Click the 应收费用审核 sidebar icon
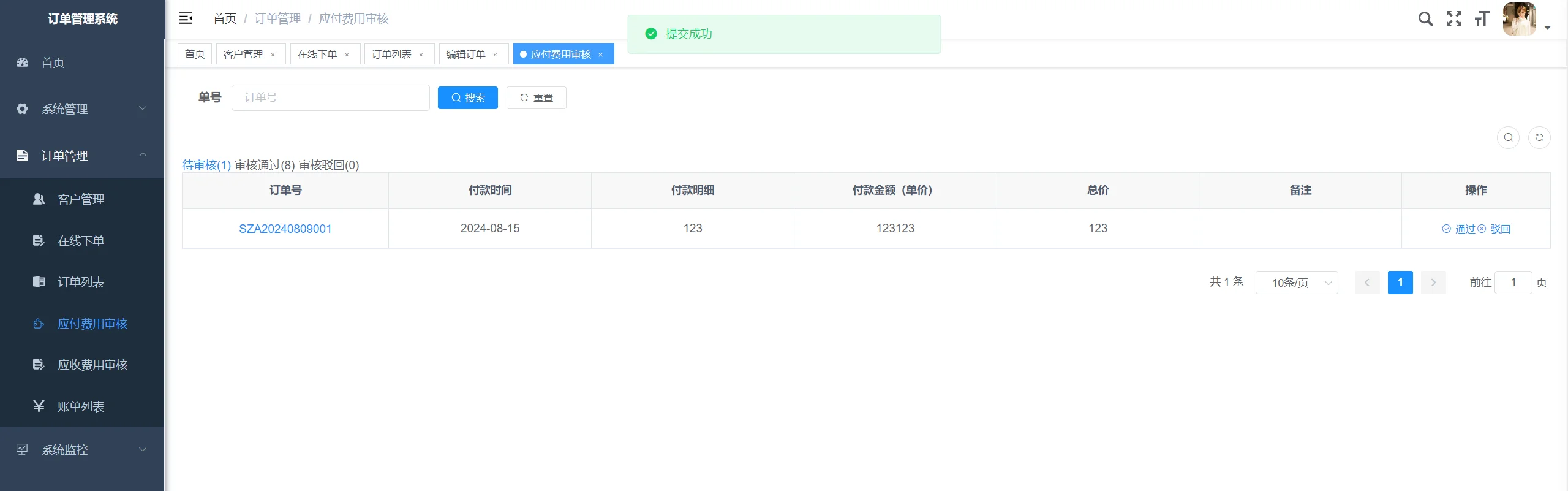Viewport: 1568px width, 491px height. (x=39, y=365)
